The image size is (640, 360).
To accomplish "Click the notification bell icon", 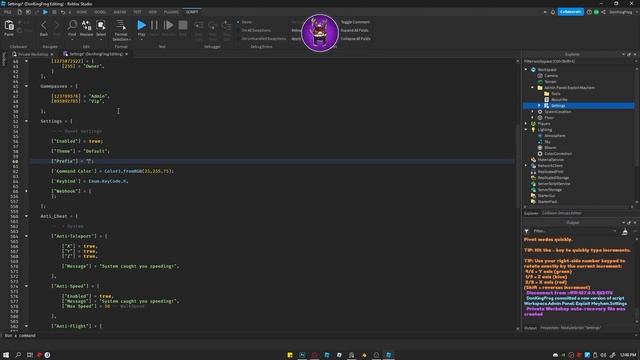I will coord(553,12).
